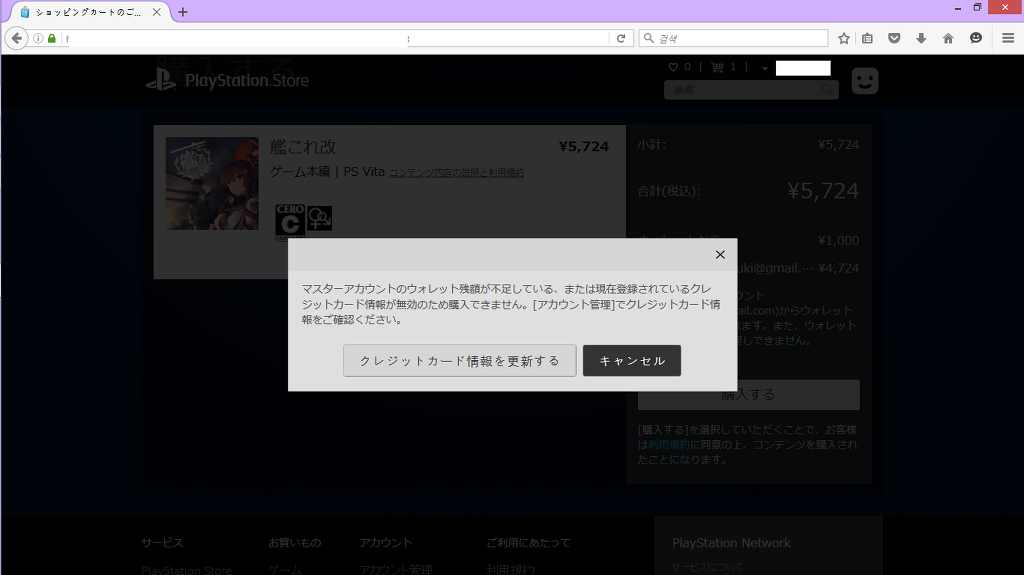Click the PlayStation Store logo
Viewport: 1024px width, 575px height.
pyautogui.click(x=227, y=80)
